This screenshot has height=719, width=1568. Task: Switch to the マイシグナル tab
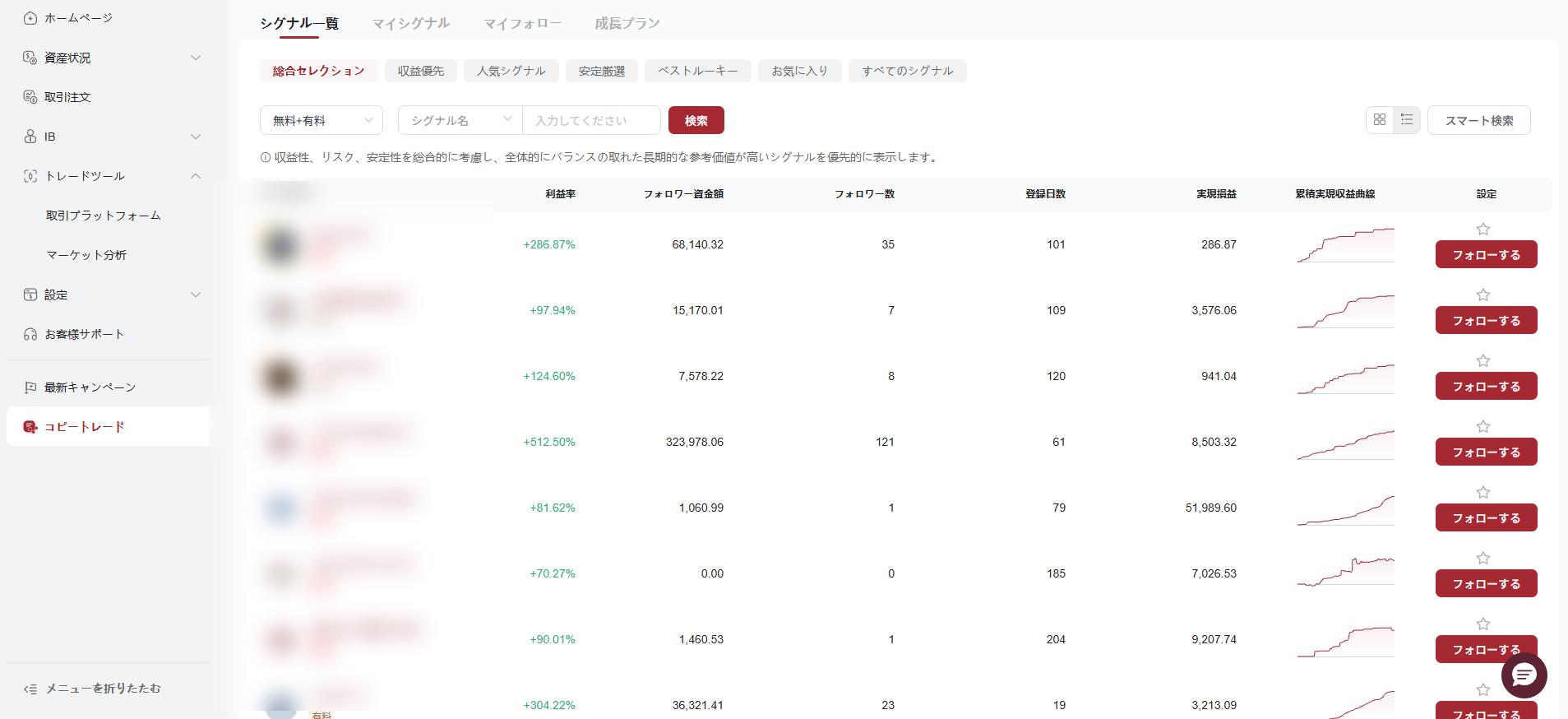tap(411, 23)
